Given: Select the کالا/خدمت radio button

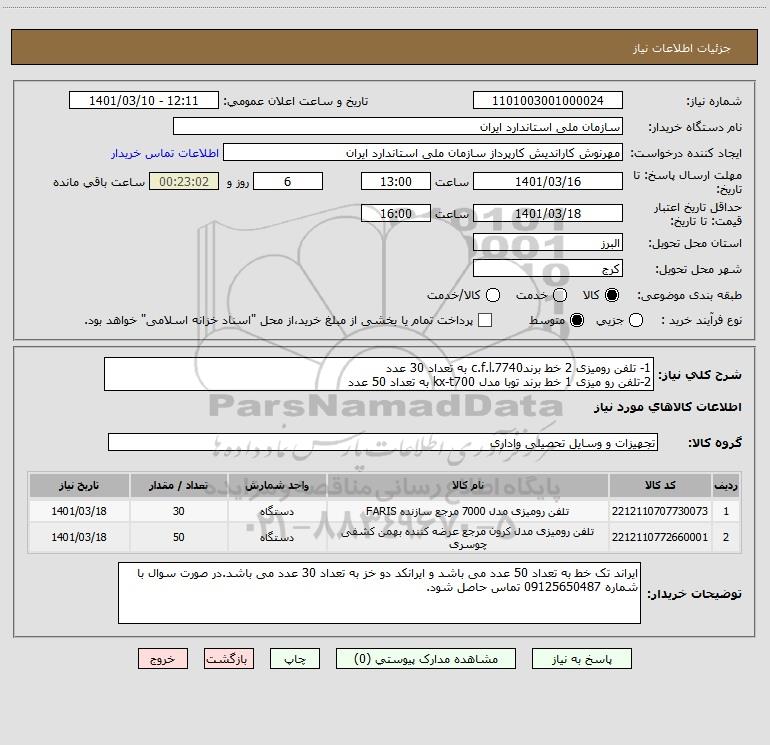Looking at the screenshot, I should pos(493,295).
